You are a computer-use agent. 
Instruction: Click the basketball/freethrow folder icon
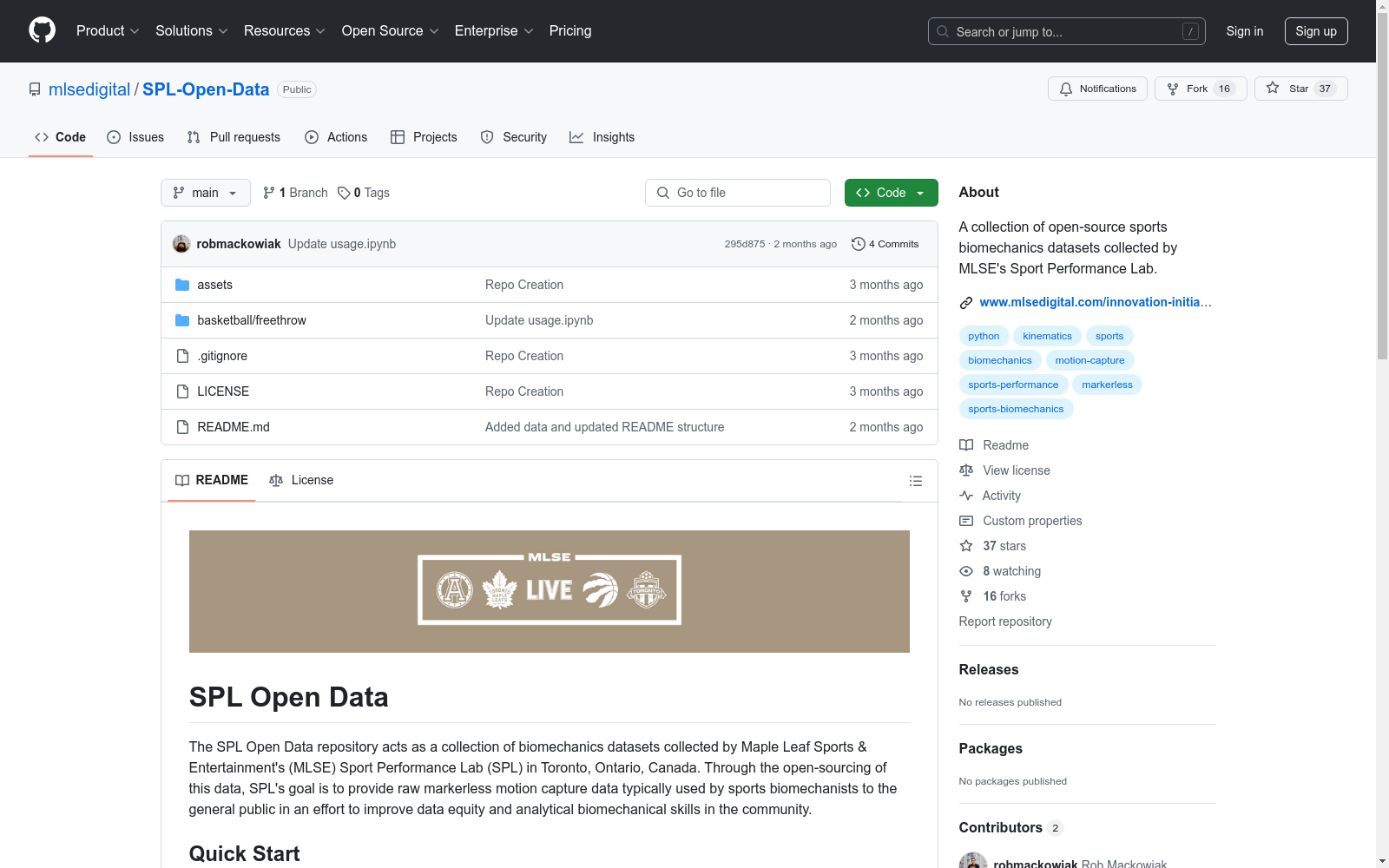[x=182, y=320]
